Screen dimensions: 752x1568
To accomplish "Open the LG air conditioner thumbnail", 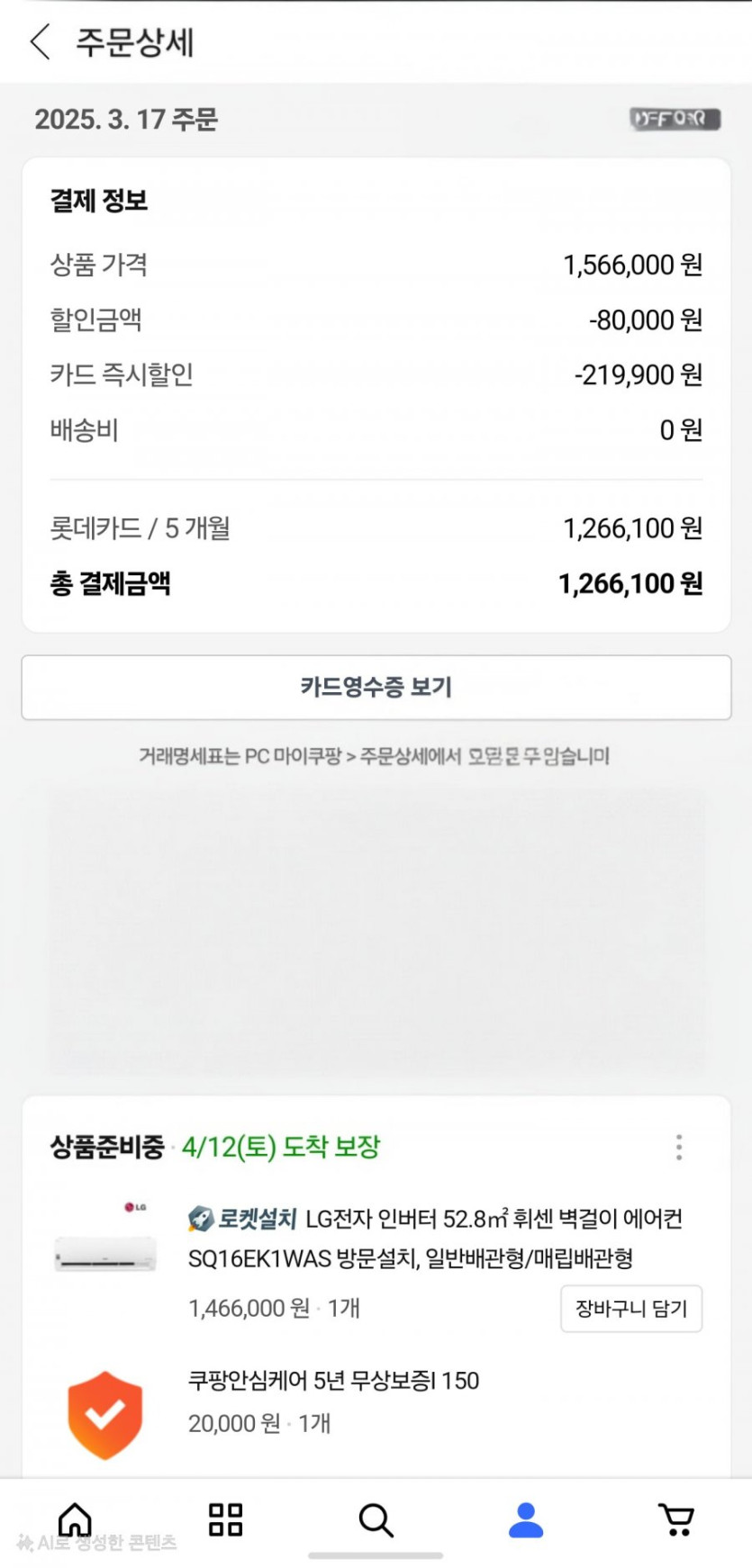I will tap(105, 1253).
